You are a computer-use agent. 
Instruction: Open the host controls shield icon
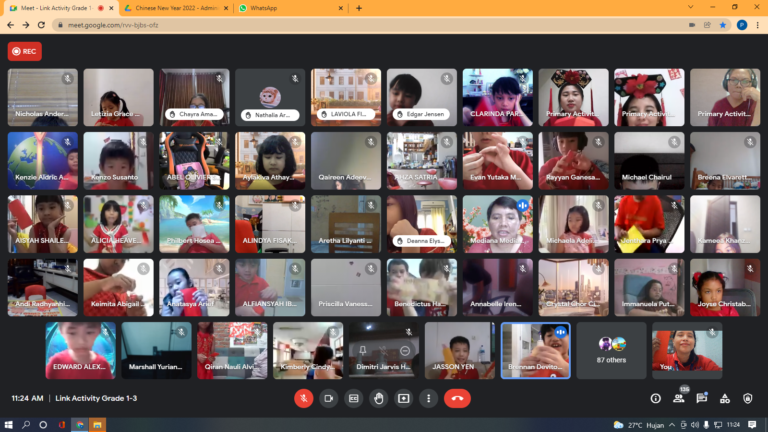(x=748, y=398)
